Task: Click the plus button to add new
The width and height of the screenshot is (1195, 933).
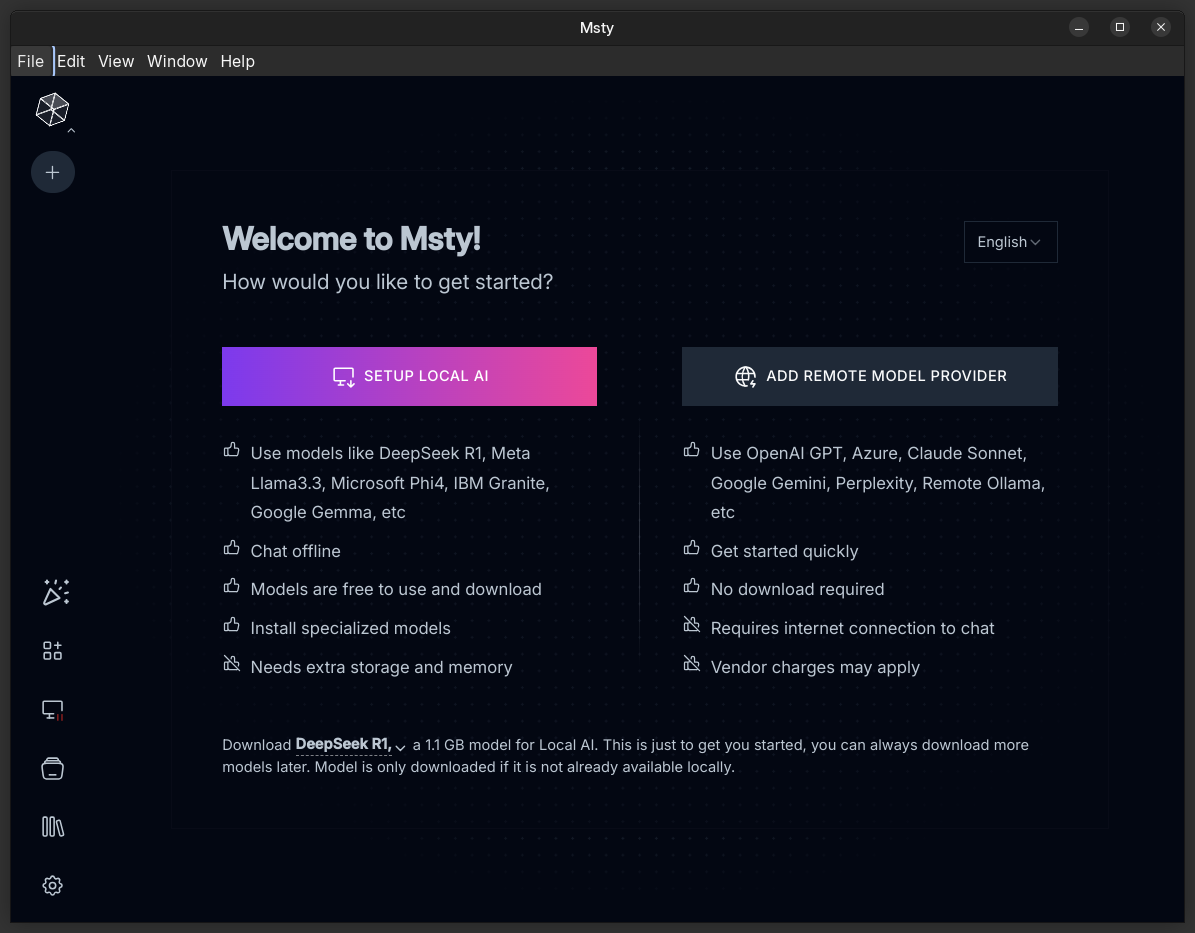Action: click(53, 172)
